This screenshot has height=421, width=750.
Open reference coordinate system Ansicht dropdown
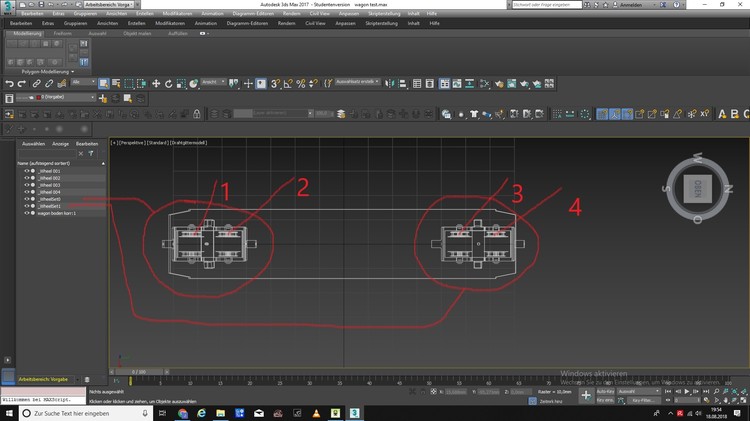tap(213, 83)
